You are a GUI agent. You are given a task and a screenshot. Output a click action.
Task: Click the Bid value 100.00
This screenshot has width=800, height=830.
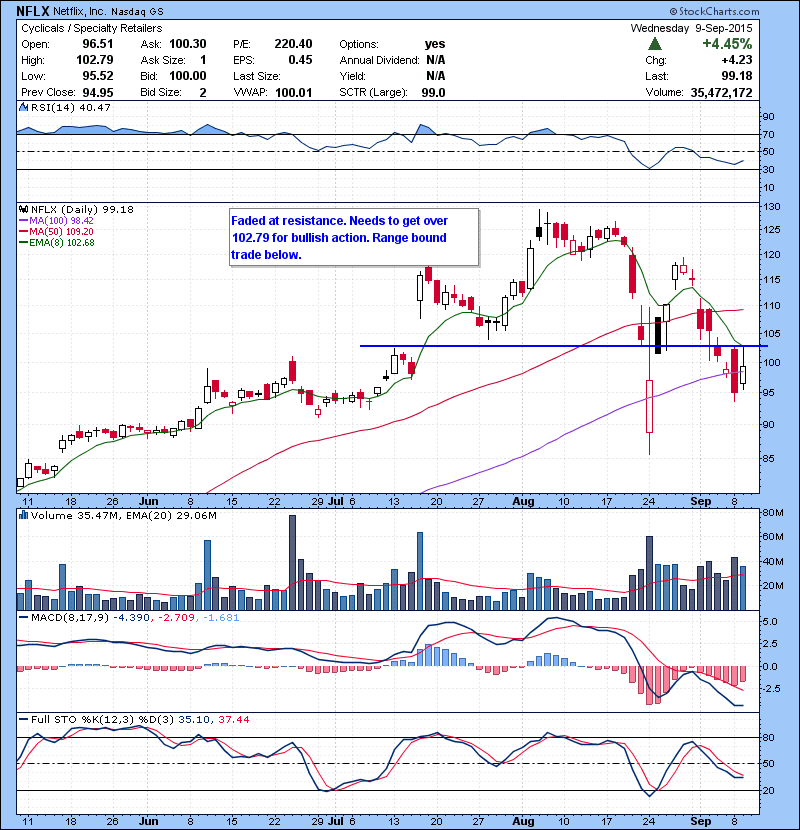tap(188, 76)
